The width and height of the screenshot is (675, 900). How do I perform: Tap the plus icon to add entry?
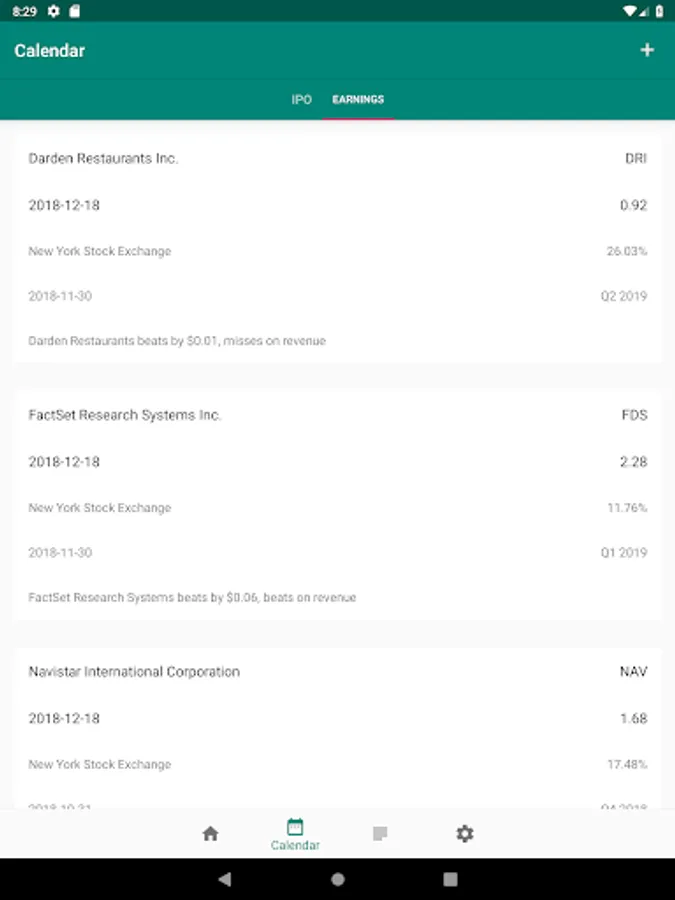click(x=647, y=50)
